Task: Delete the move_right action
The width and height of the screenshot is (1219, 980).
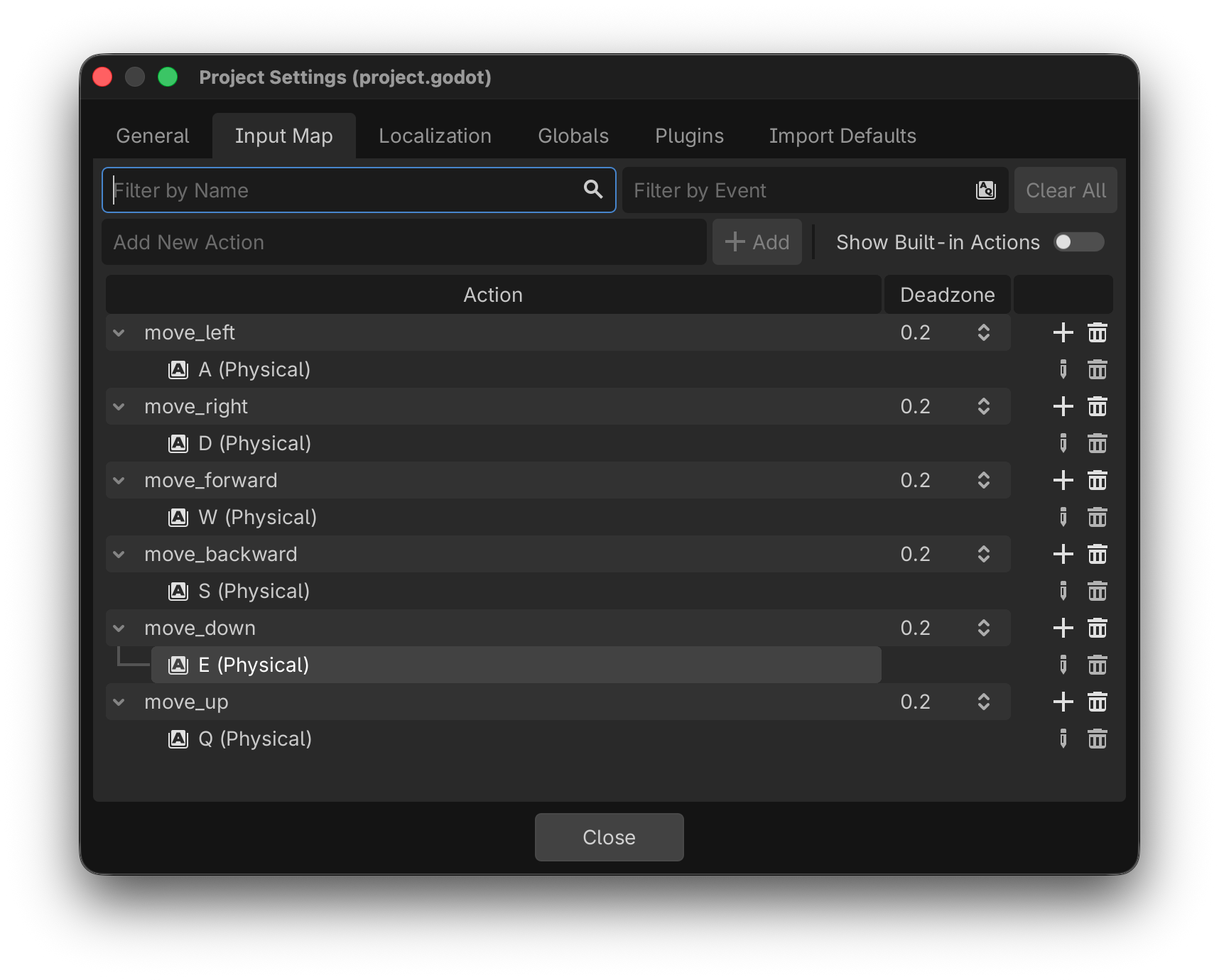Action: point(1097,406)
